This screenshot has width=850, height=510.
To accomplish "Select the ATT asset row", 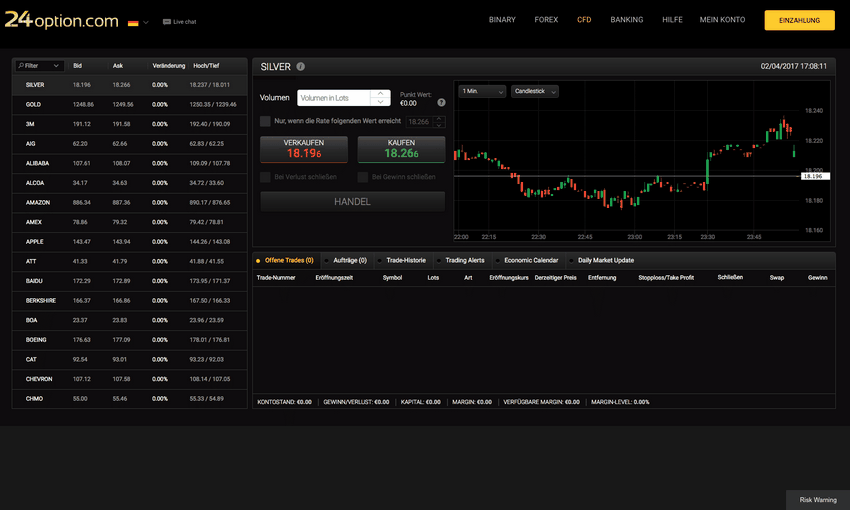I will pyautogui.click(x=130, y=261).
